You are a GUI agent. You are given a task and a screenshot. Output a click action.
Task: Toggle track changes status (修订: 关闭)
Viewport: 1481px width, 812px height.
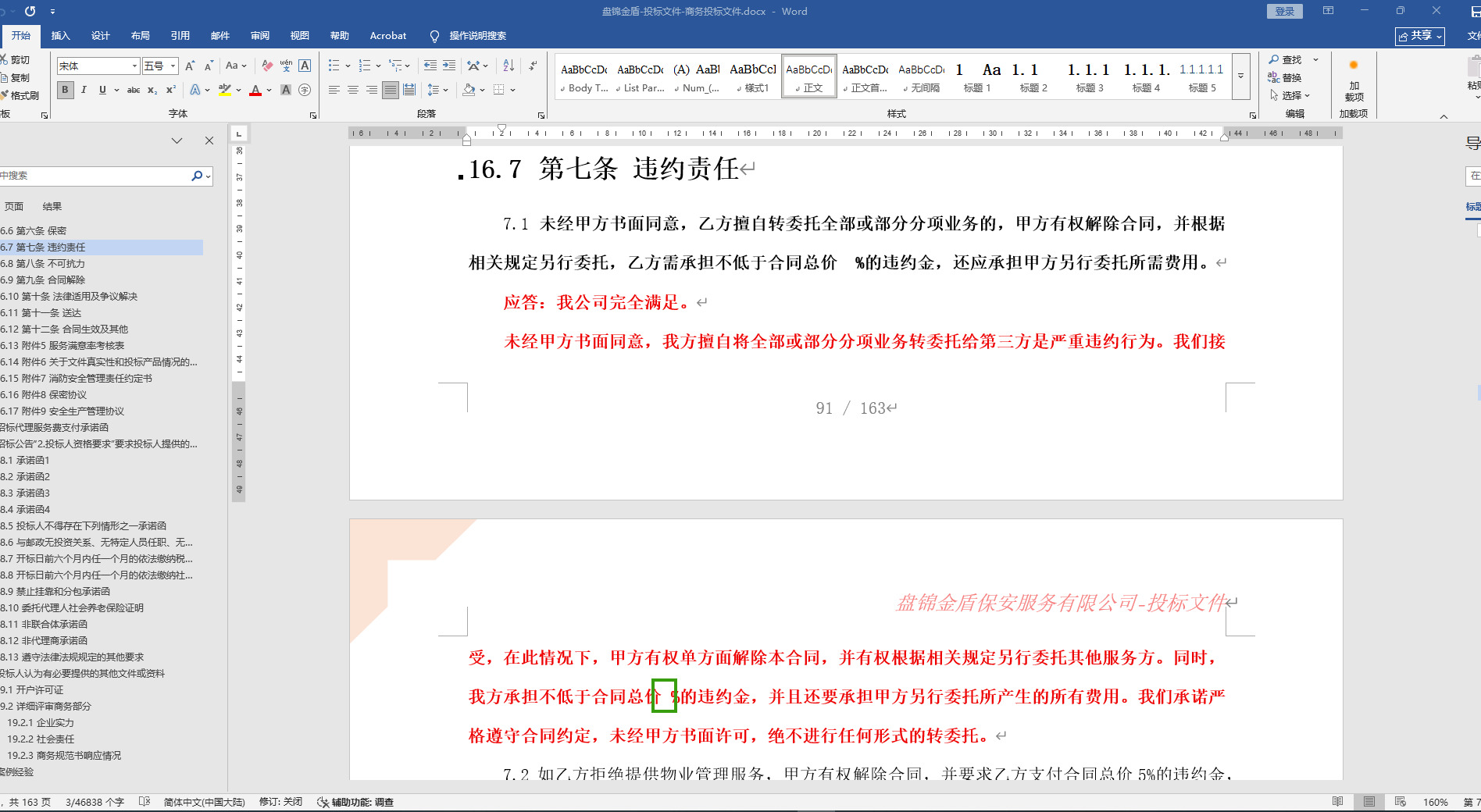[280, 802]
